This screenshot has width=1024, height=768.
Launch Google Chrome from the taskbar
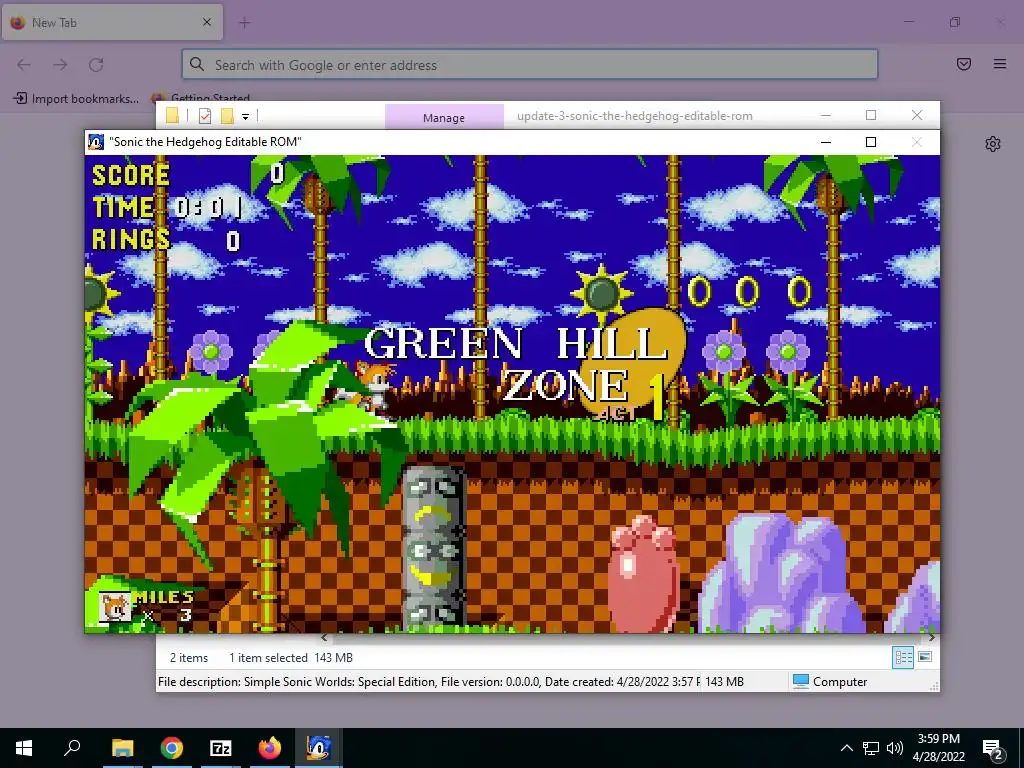tap(172, 748)
